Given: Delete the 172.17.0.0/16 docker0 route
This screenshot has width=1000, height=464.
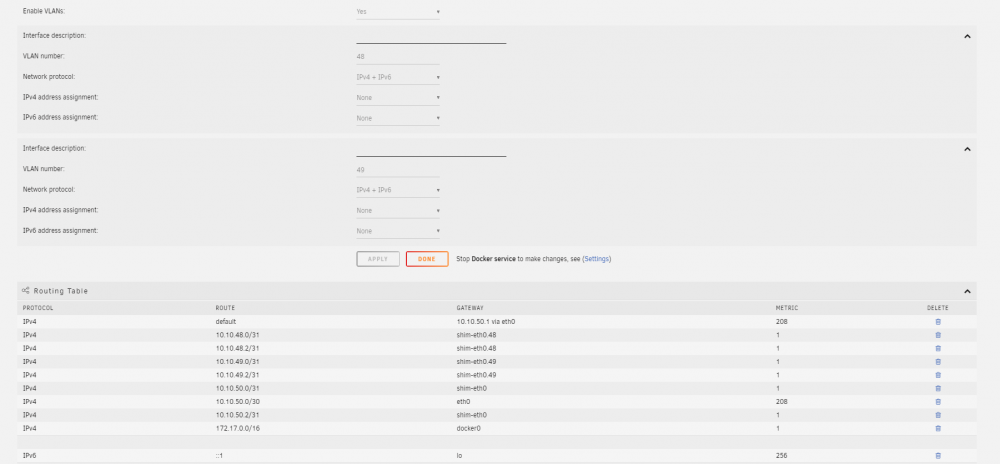Looking at the screenshot, I should point(938,428).
